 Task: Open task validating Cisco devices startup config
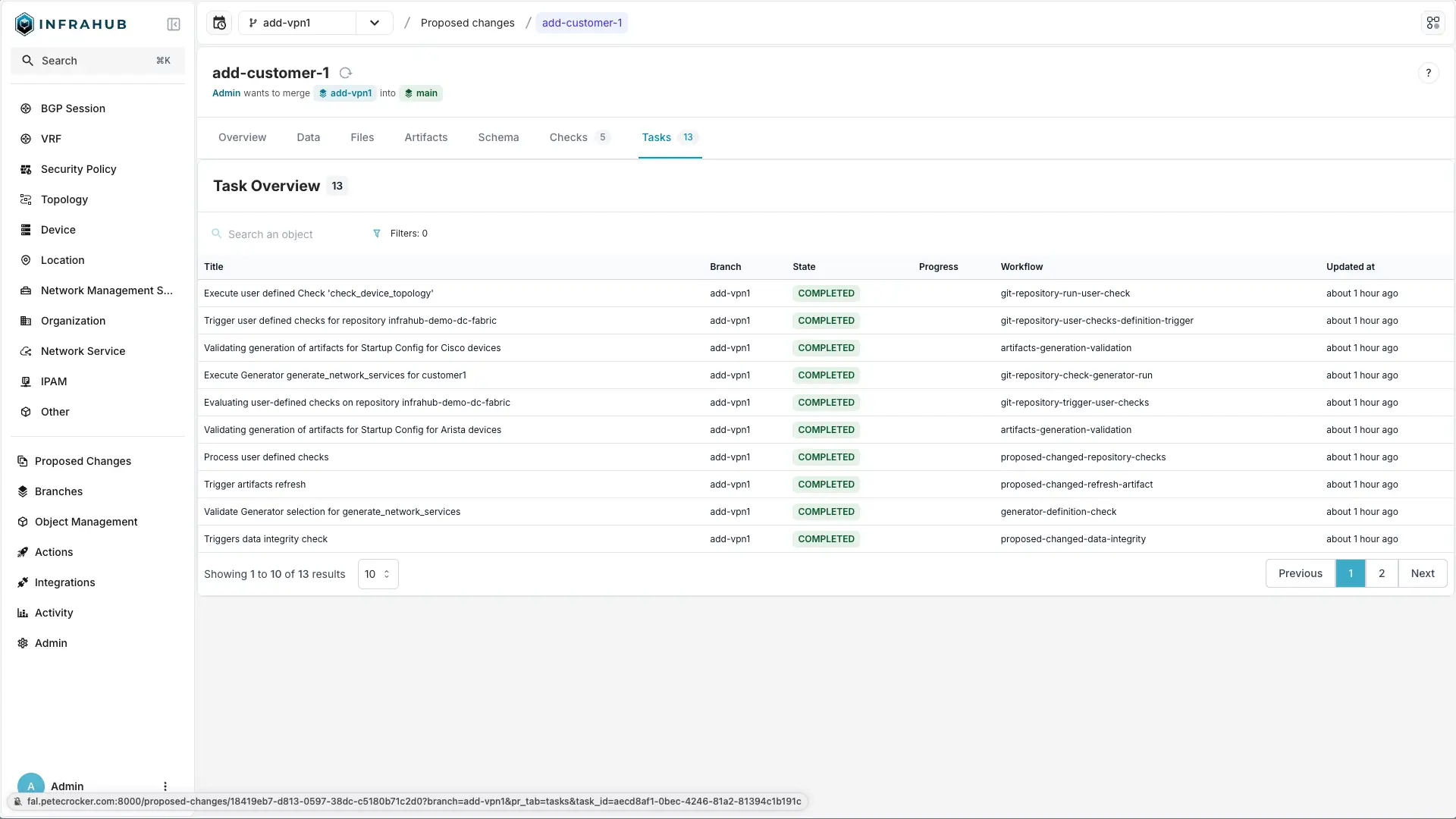coord(353,348)
